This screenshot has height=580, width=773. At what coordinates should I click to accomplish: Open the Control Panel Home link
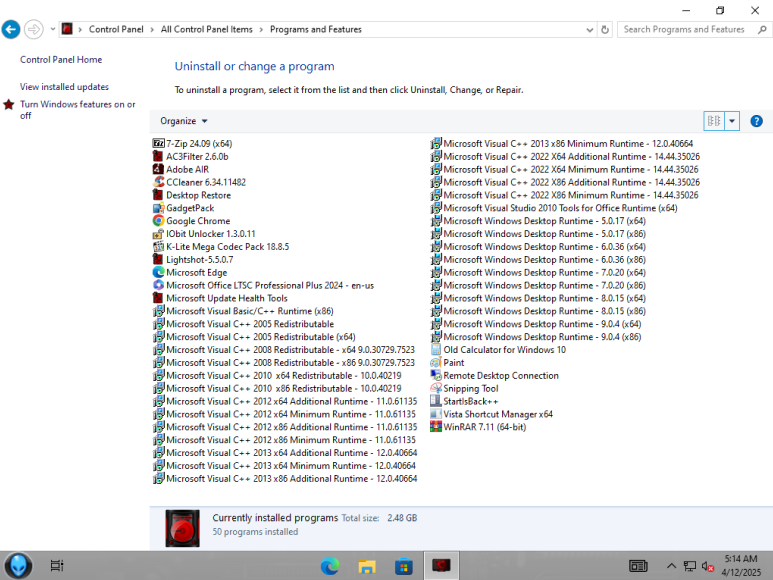(x=61, y=60)
